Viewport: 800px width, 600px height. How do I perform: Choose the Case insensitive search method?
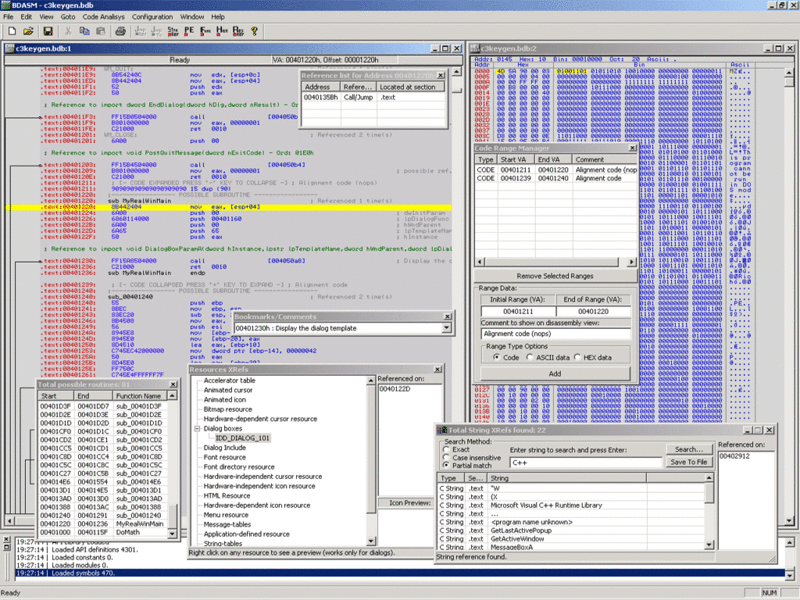(446, 458)
